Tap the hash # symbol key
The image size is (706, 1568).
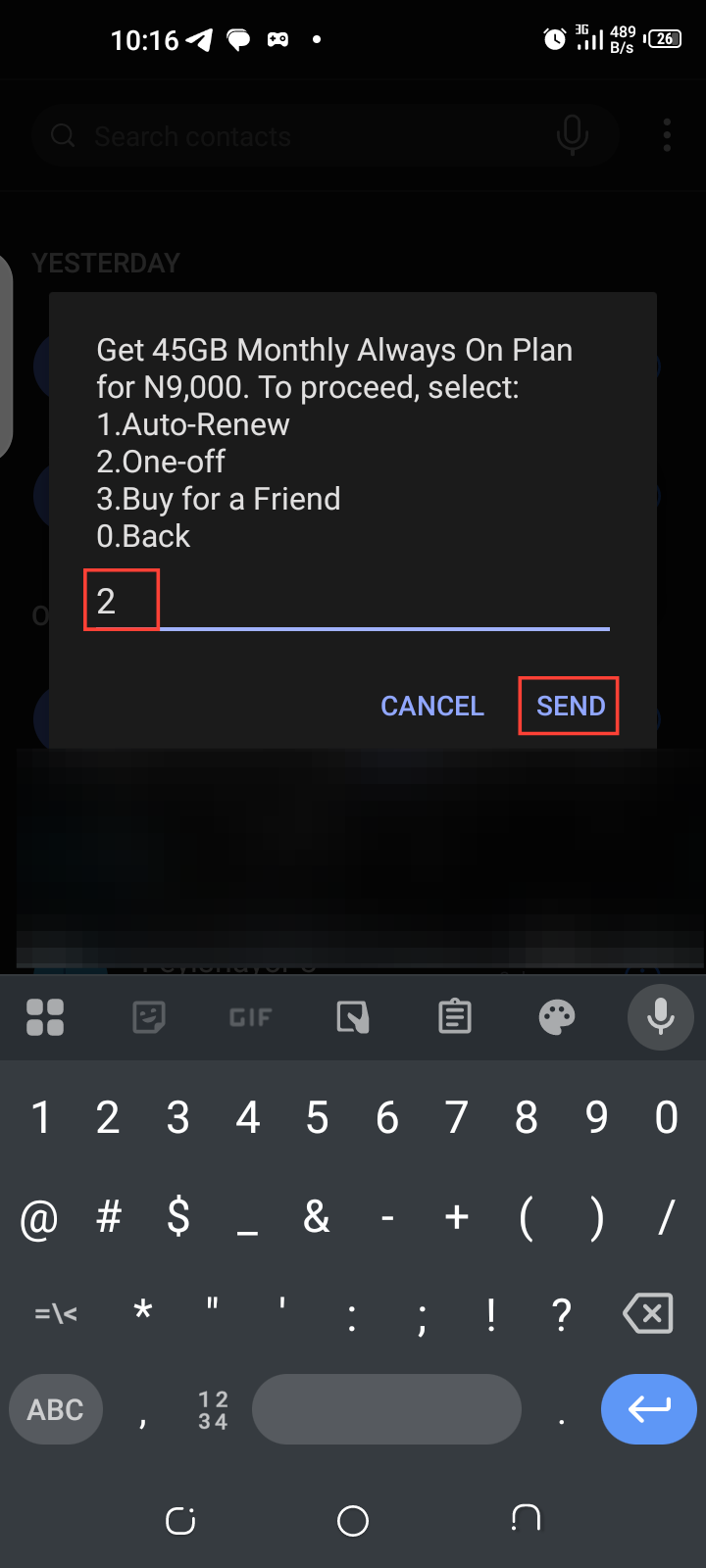(108, 1217)
